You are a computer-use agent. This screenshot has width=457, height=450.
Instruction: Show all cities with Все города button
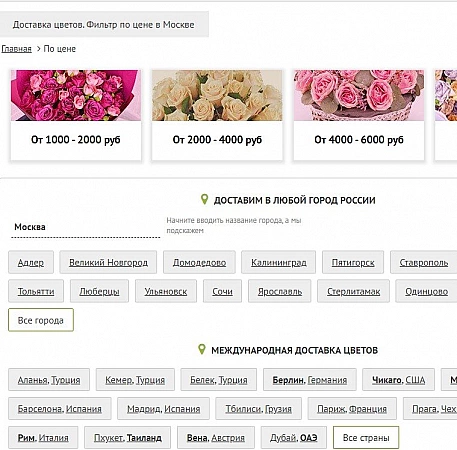(41, 320)
